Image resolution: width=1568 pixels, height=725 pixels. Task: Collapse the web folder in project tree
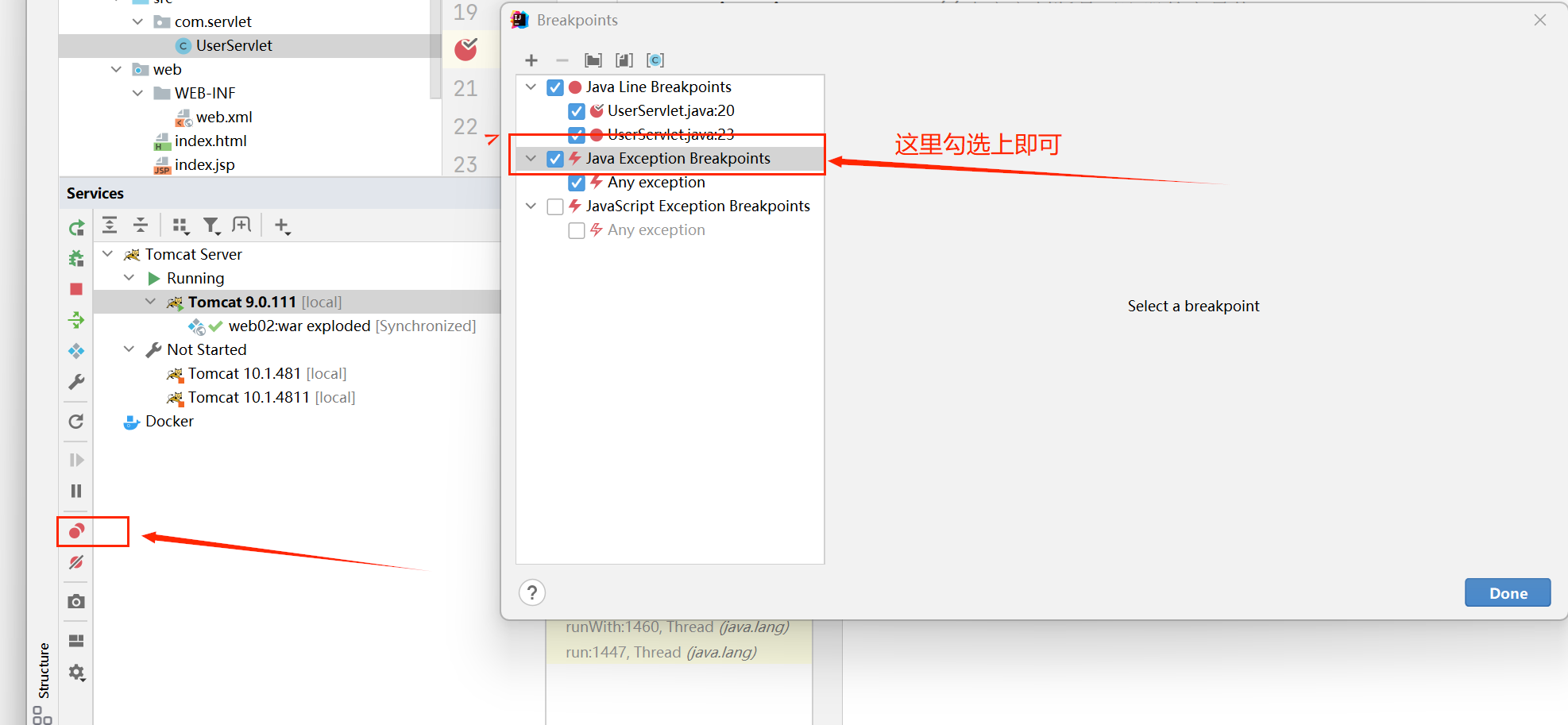117,69
